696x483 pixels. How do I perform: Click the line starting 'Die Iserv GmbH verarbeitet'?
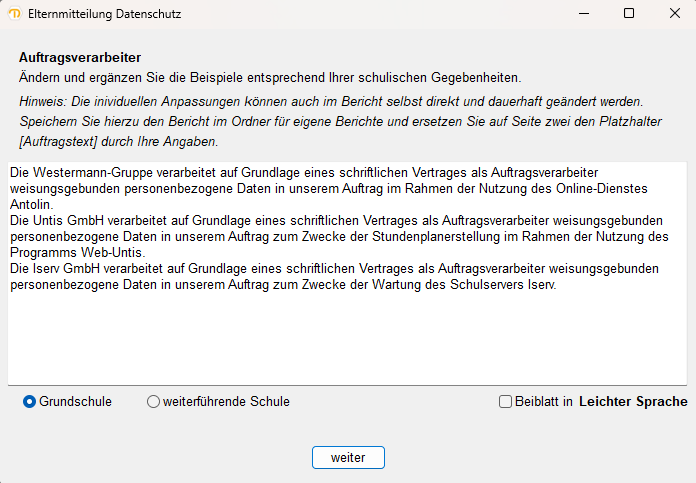click(334, 269)
